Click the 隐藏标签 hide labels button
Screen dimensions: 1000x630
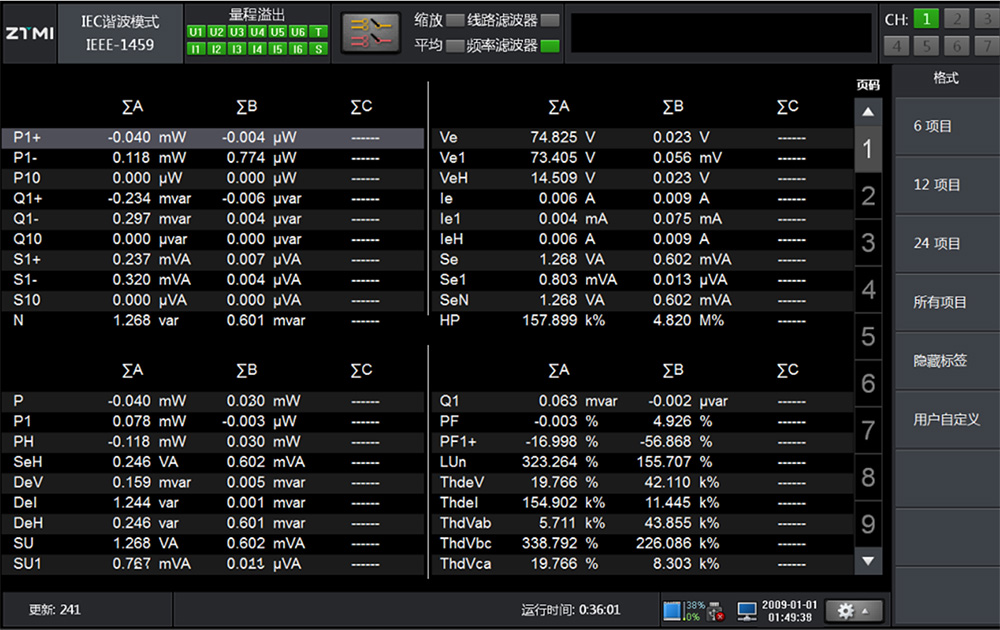pos(940,361)
